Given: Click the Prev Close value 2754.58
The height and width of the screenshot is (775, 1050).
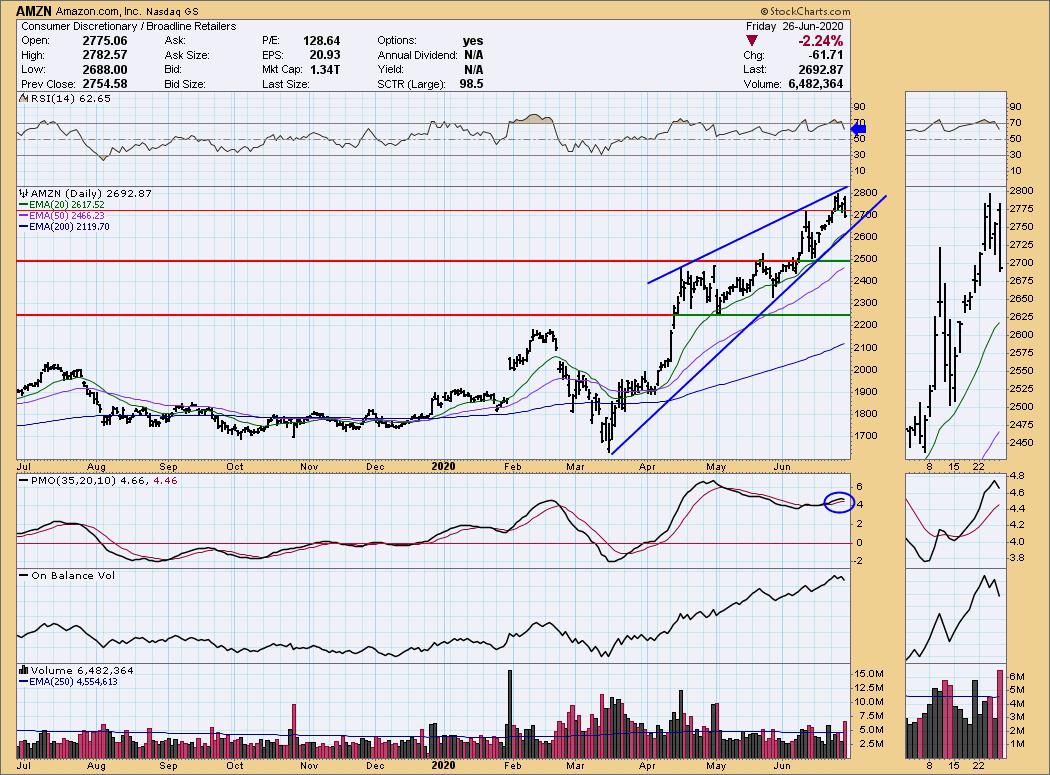Looking at the screenshot, I should 104,84.
